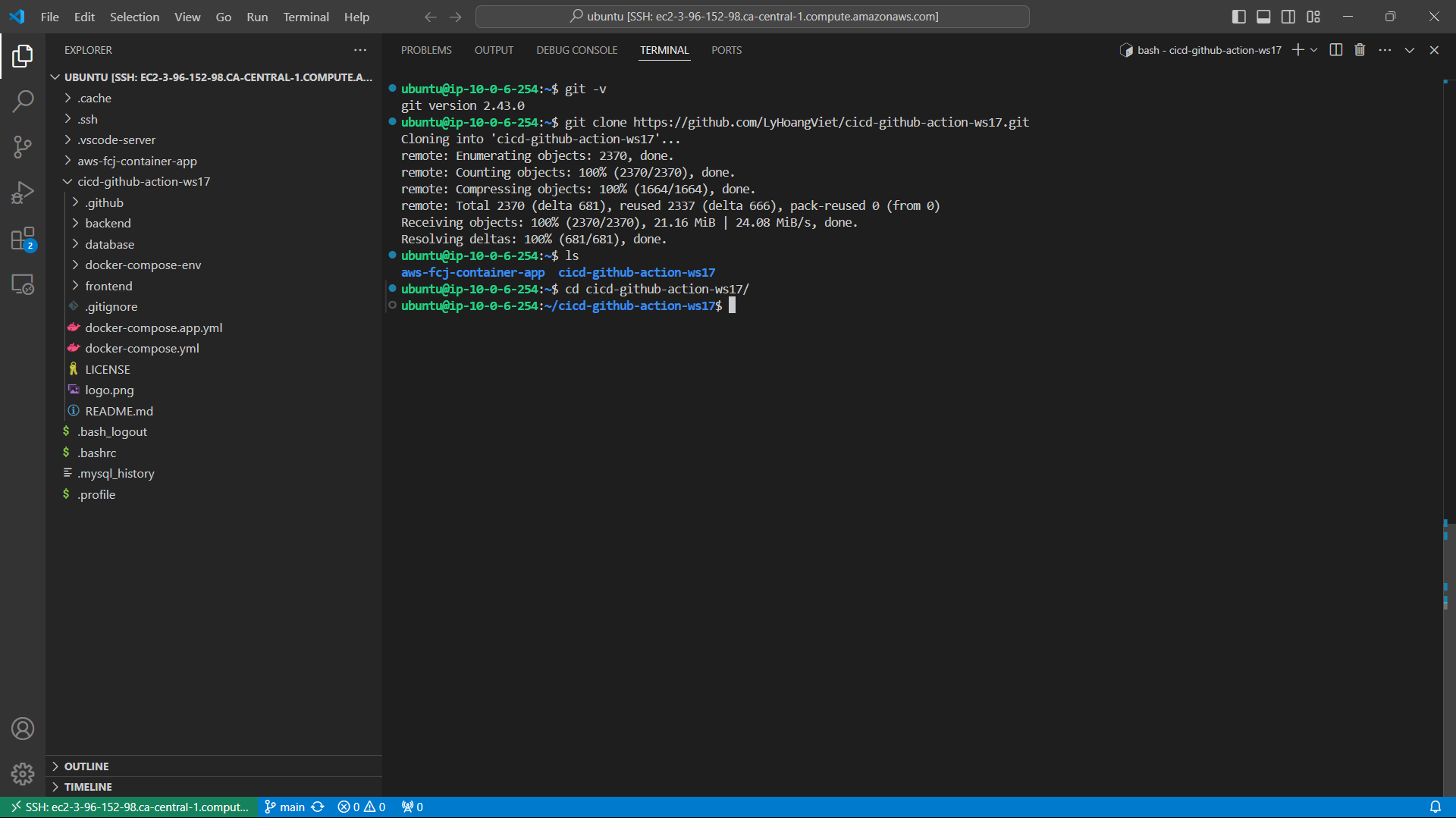This screenshot has width=1456, height=818.
Task: Open the Customize Layout icon
Action: click(1313, 17)
